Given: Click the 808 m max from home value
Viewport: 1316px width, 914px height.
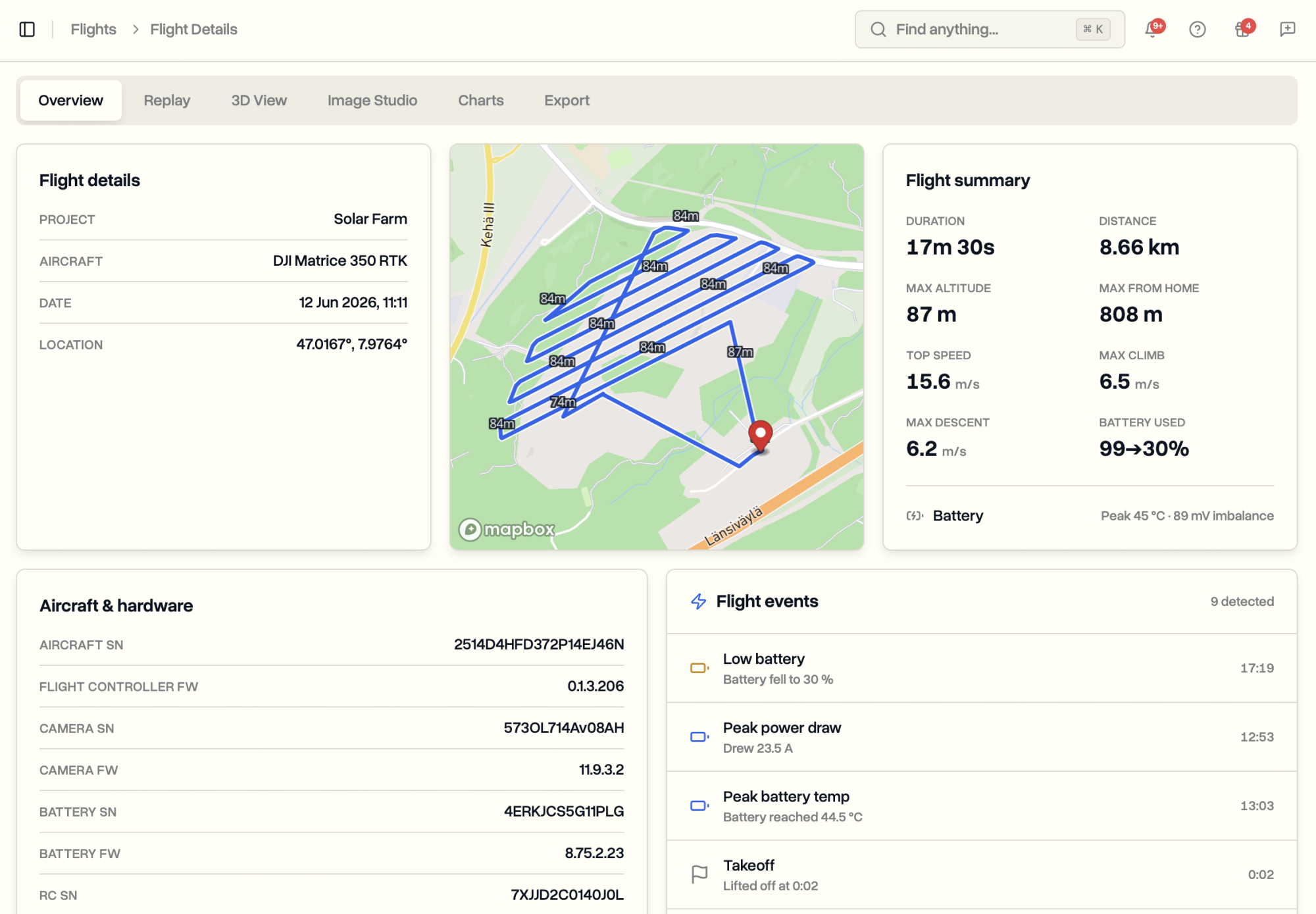Looking at the screenshot, I should pos(1131,315).
